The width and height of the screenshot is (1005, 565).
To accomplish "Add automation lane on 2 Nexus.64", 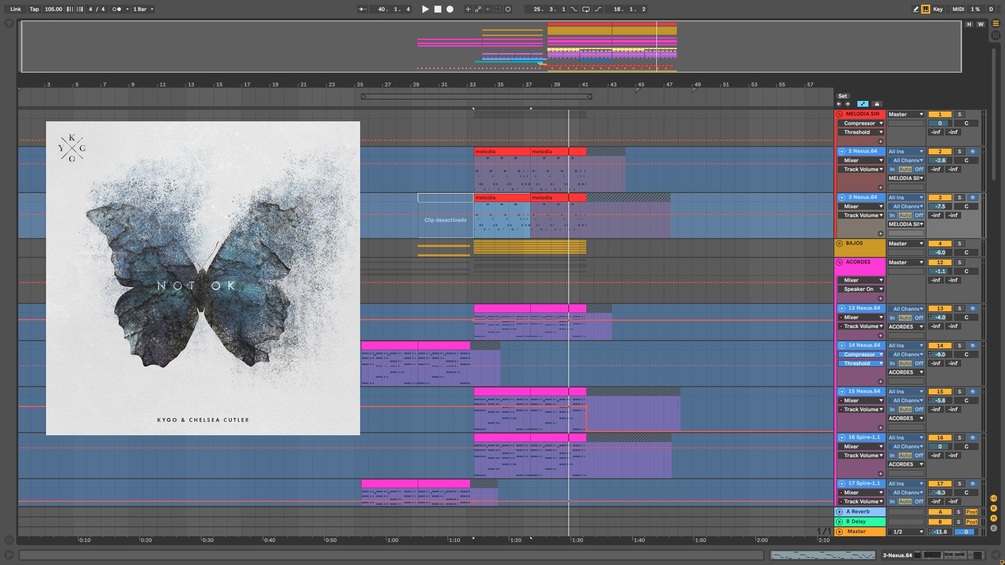I will coord(880,187).
